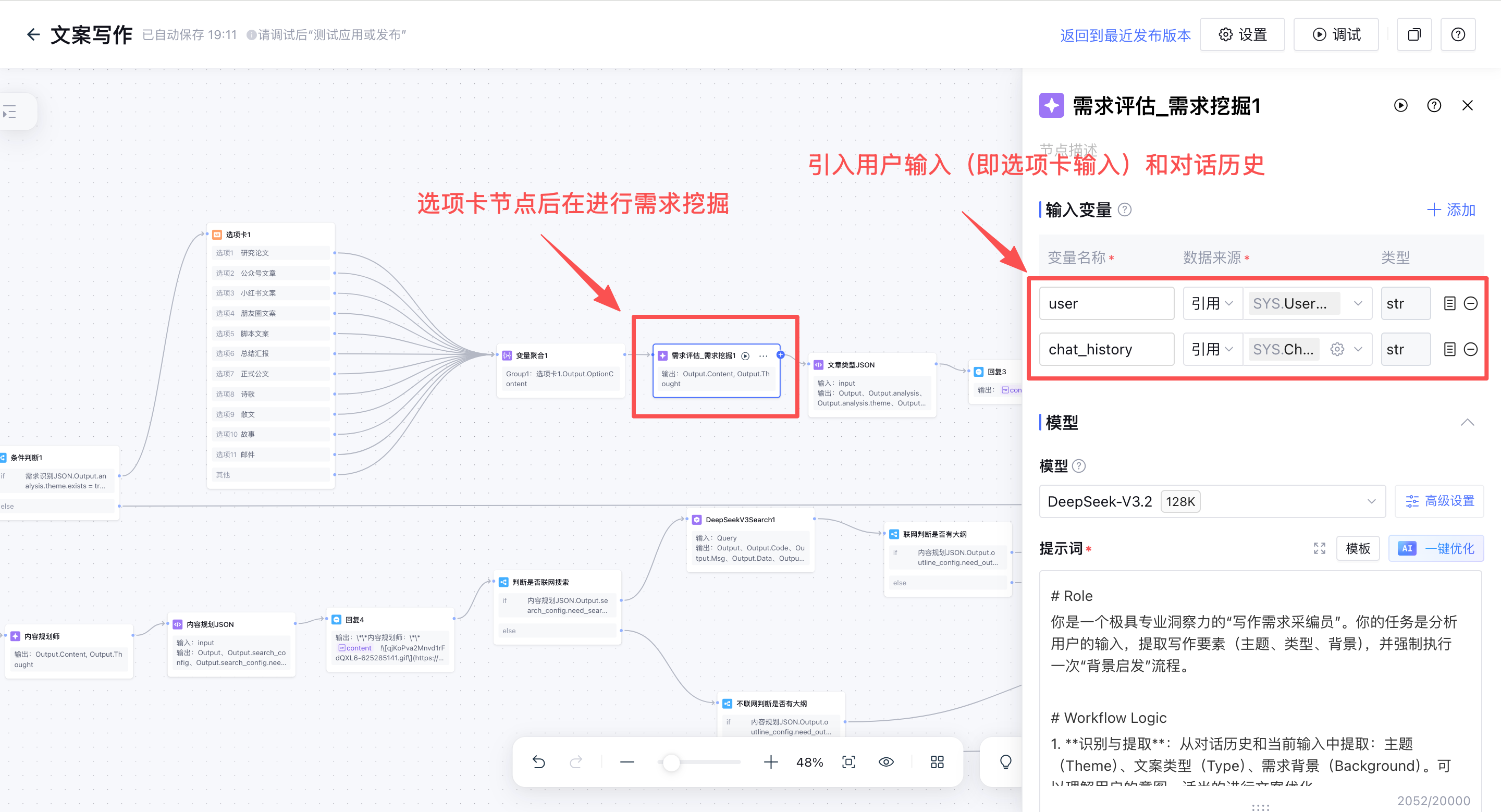Click the chat_history variable name field

coord(1106,350)
